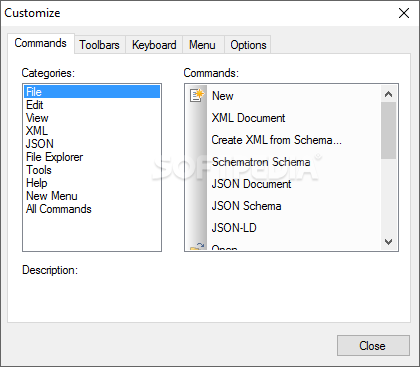The width and height of the screenshot is (420, 367).
Task: Open the Keyboard tab
Action: click(x=154, y=45)
